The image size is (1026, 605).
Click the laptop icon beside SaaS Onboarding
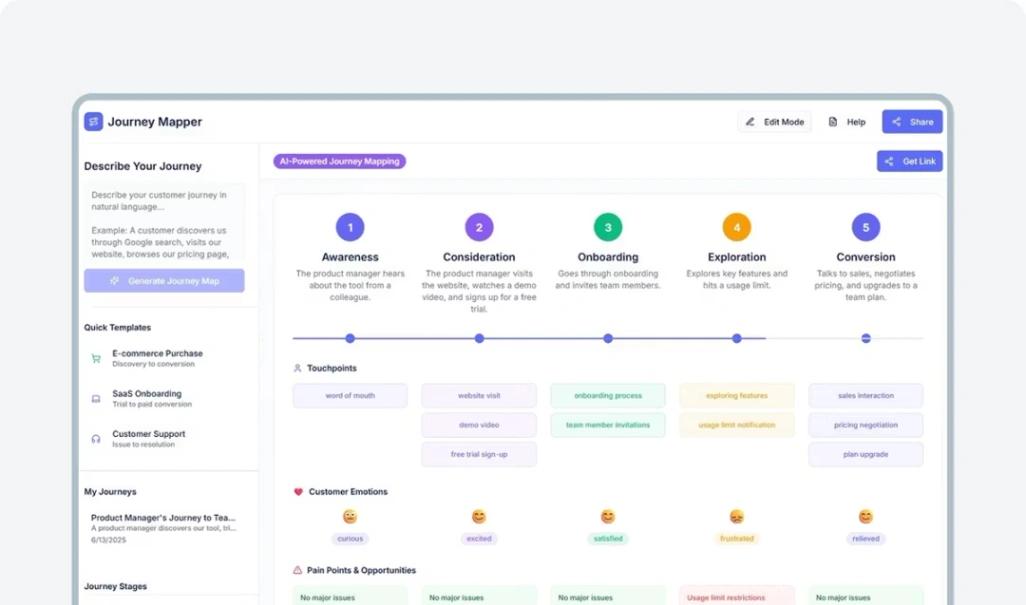tap(96, 399)
